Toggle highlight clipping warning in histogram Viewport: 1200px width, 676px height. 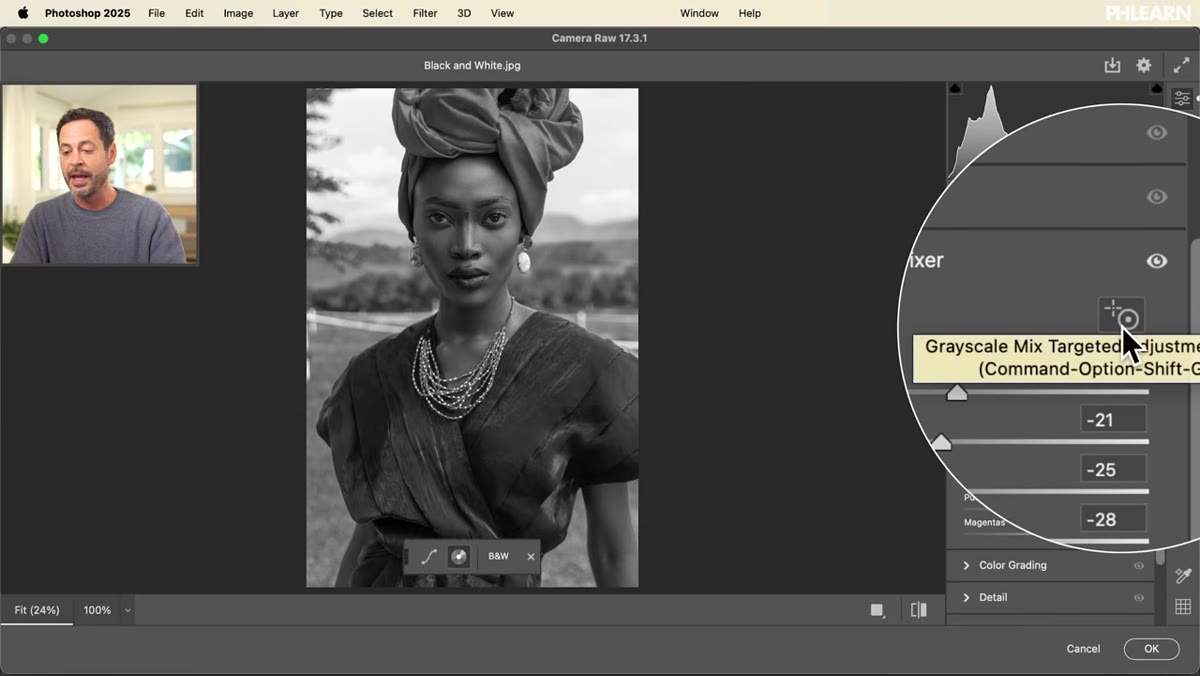coord(1157,89)
